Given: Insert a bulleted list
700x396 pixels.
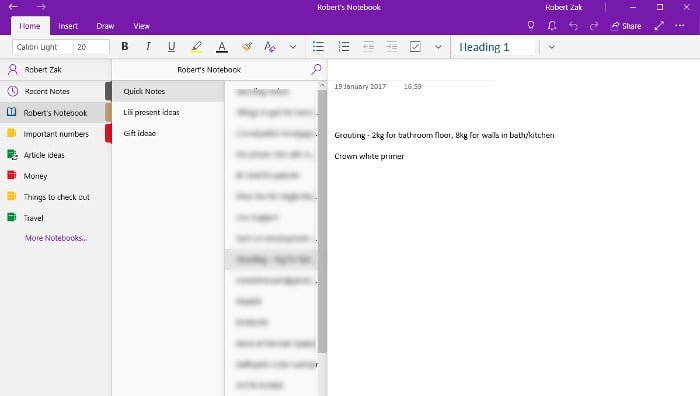Looking at the screenshot, I should [318, 46].
